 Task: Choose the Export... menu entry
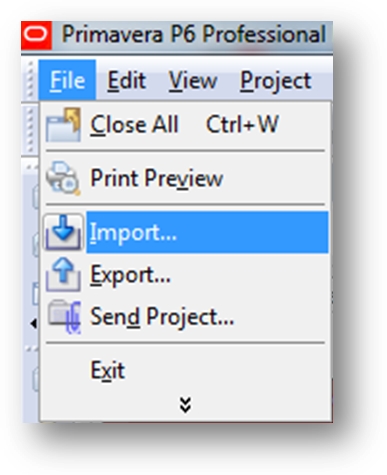click(x=186, y=274)
